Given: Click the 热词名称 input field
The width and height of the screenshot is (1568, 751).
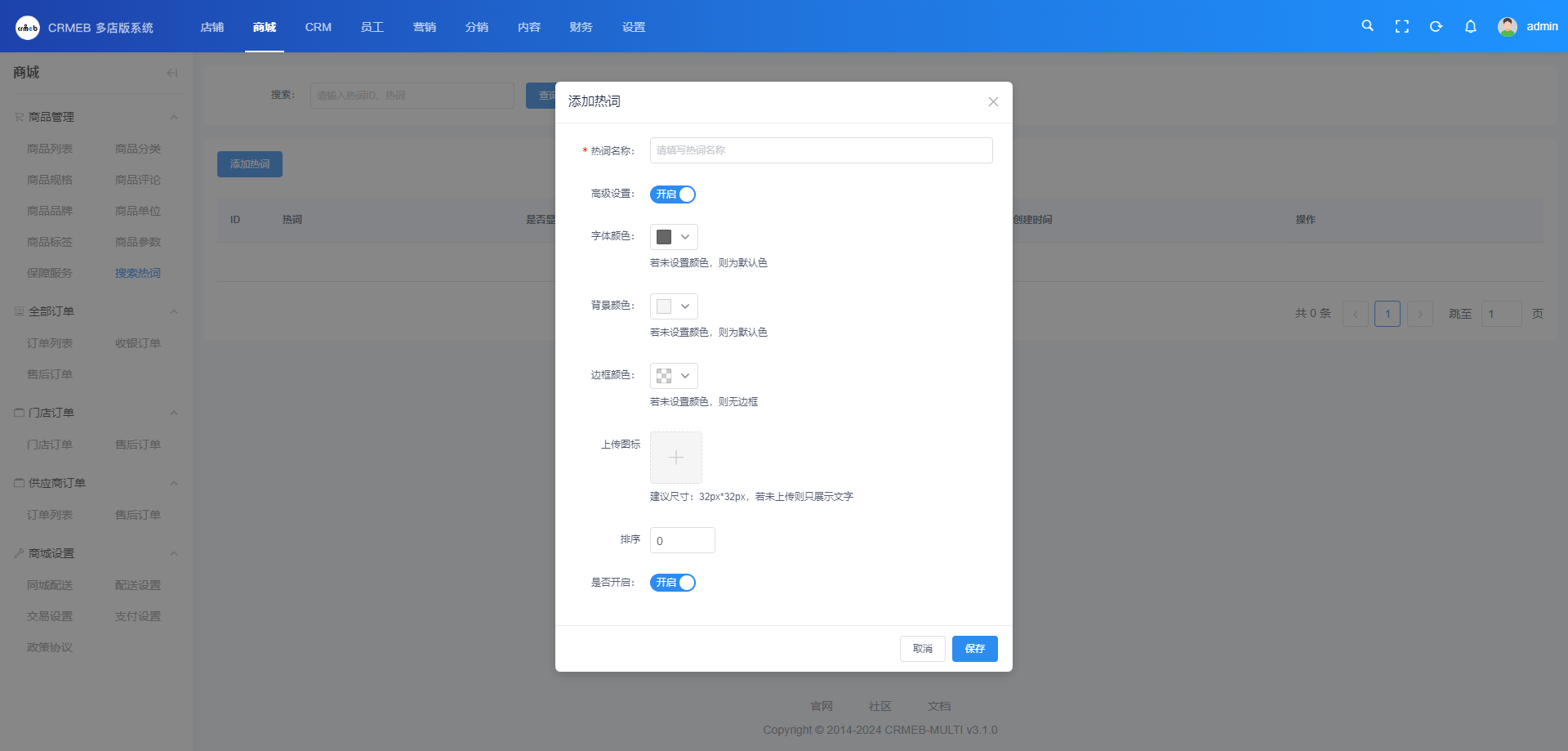Looking at the screenshot, I should click(x=821, y=150).
